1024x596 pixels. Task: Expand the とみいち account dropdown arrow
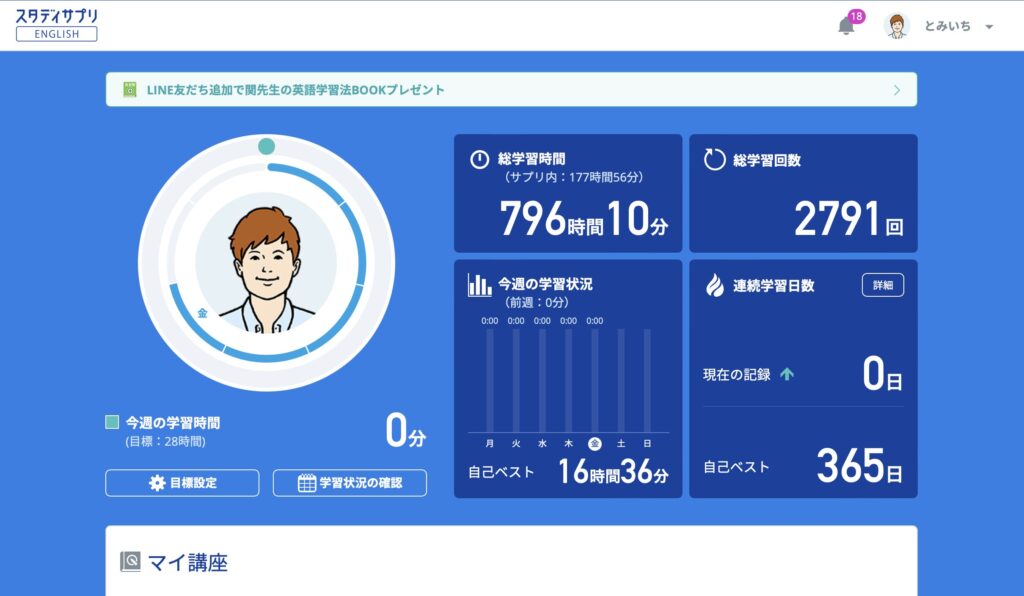pos(989,27)
